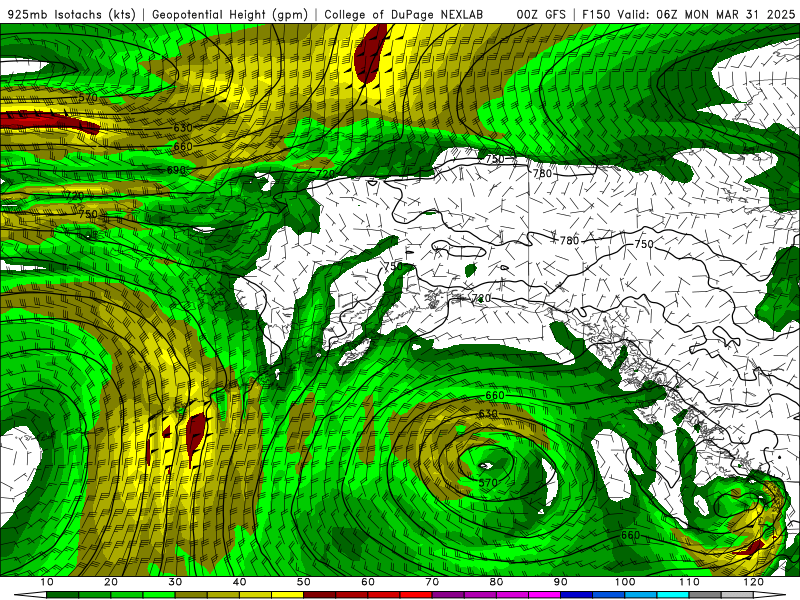
Task: Click the legend value 70
Action: (x=432, y=582)
